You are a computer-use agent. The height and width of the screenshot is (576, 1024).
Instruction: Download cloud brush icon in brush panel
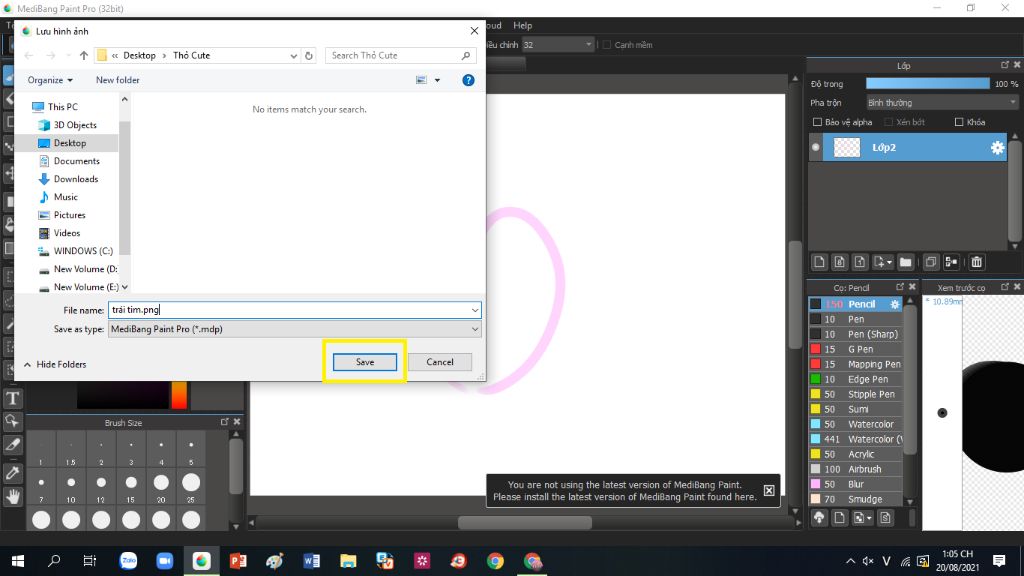tap(819, 518)
